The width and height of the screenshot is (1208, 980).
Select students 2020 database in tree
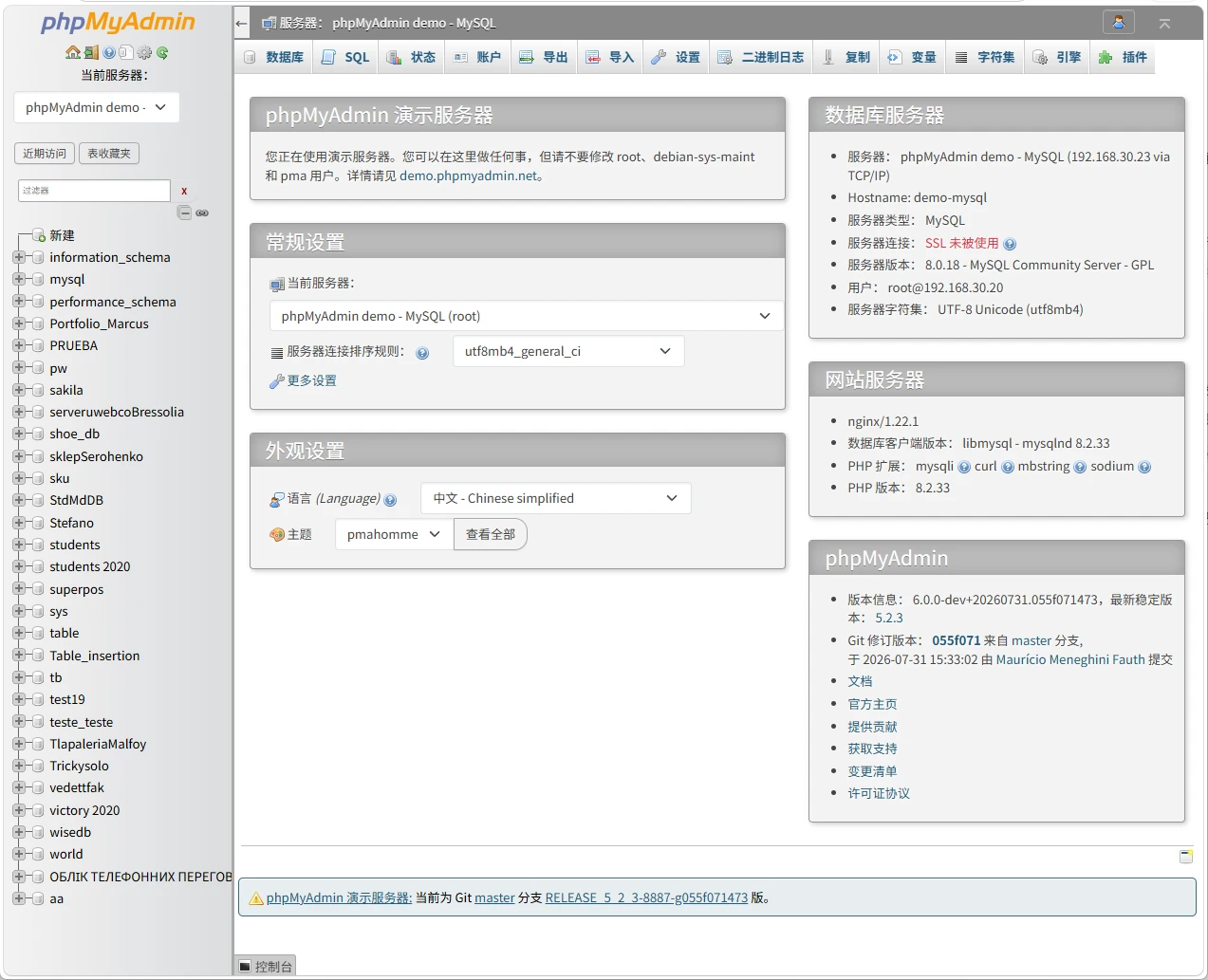click(90, 566)
